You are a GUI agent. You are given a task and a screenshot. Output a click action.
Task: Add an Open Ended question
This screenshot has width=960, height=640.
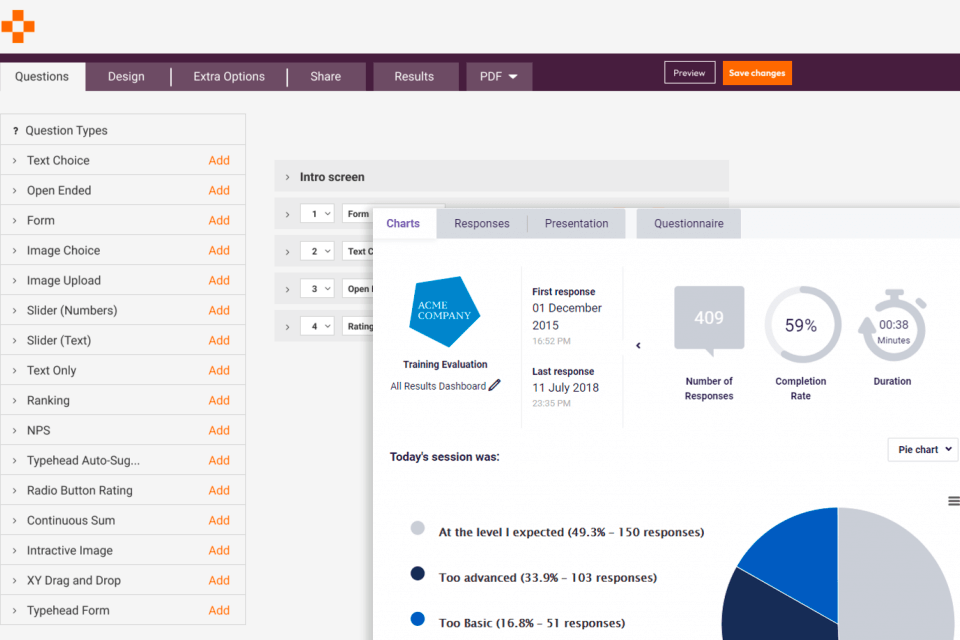219,190
